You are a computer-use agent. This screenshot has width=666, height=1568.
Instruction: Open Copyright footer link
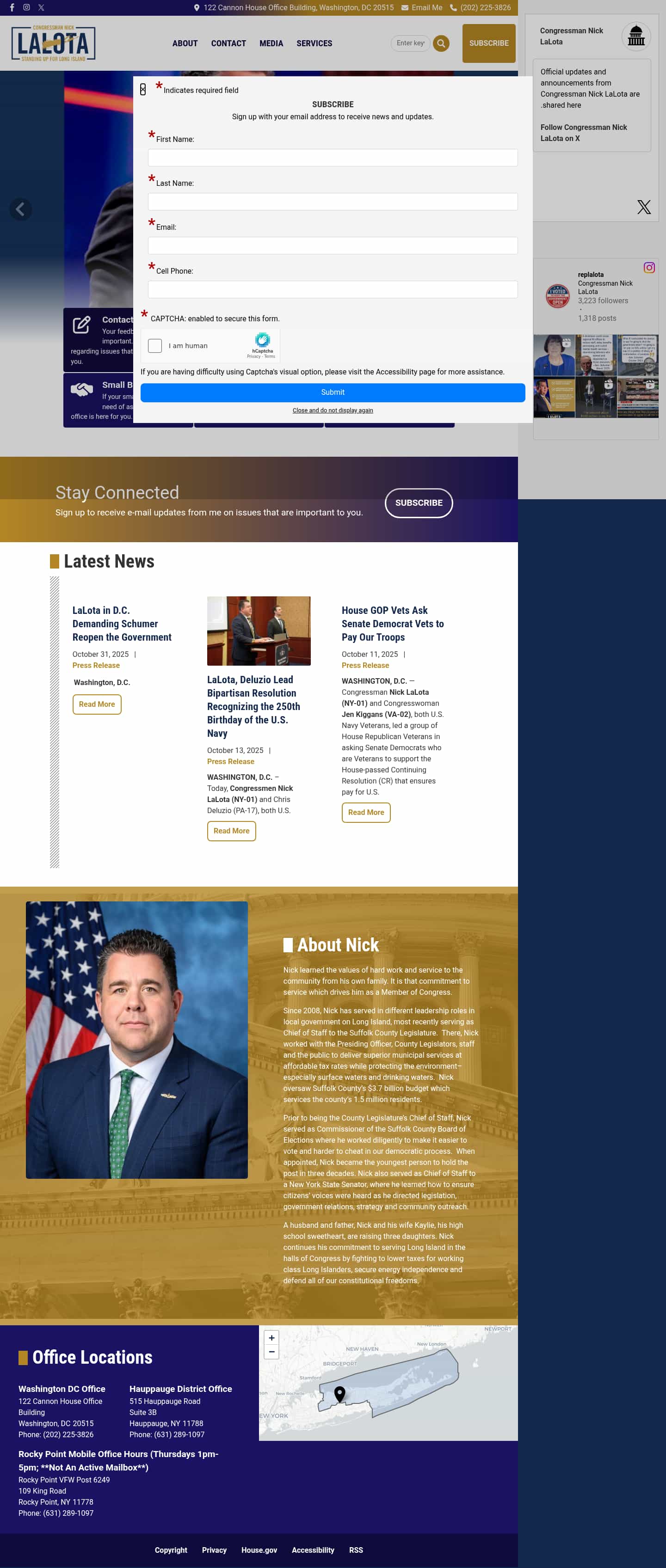171,1550
